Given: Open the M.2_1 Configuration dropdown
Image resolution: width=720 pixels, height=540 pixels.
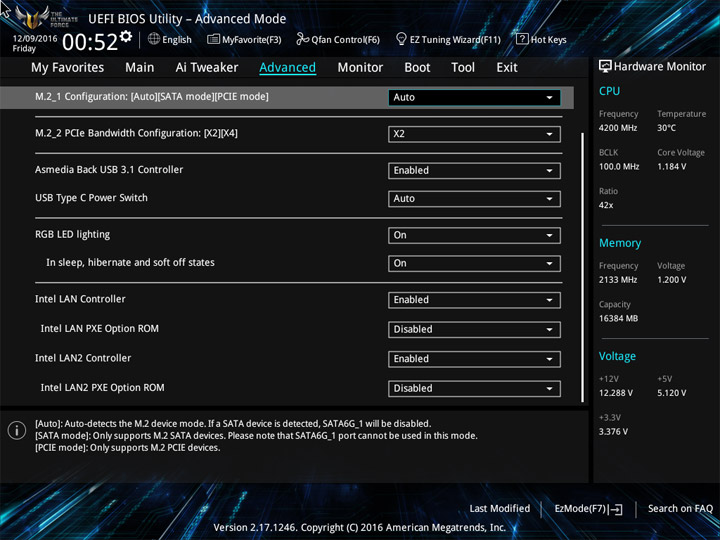Looking at the screenshot, I should (474, 97).
